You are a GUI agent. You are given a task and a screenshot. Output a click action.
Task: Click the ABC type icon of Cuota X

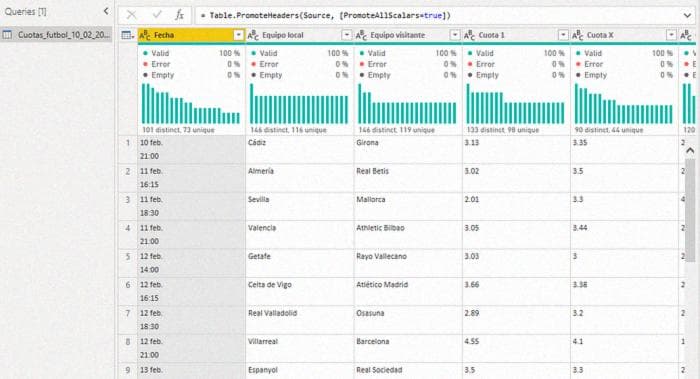point(577,35)
